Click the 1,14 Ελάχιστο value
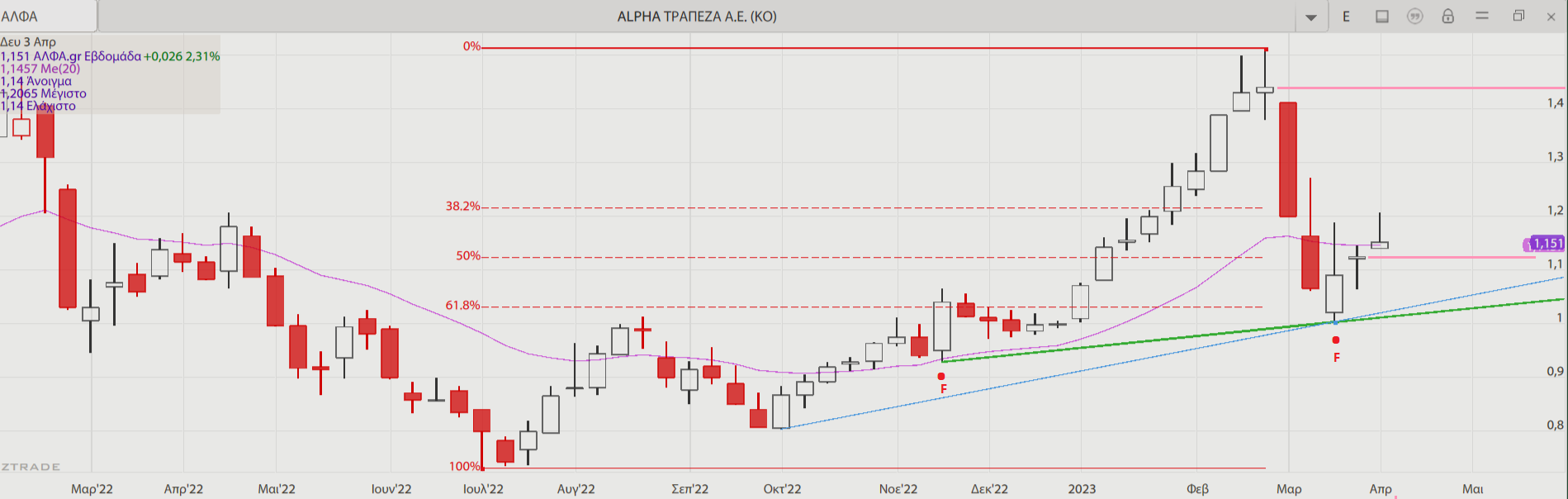The width and height of the screenshot is (1568, 499). (38, 106)
